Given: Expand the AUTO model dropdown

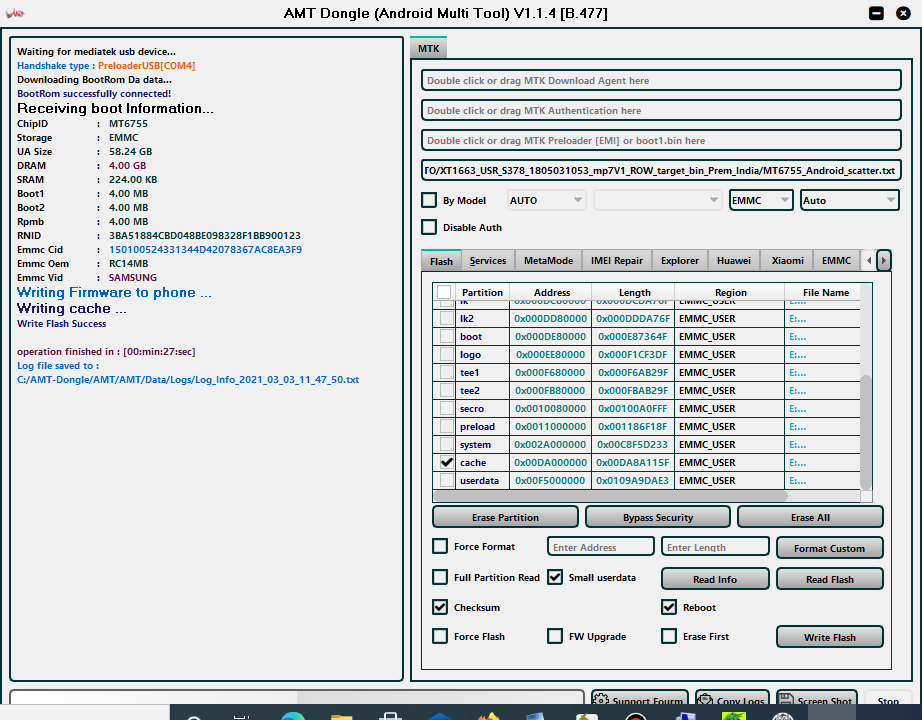Looking at the screenshot, I should click(x=547, y=200).
